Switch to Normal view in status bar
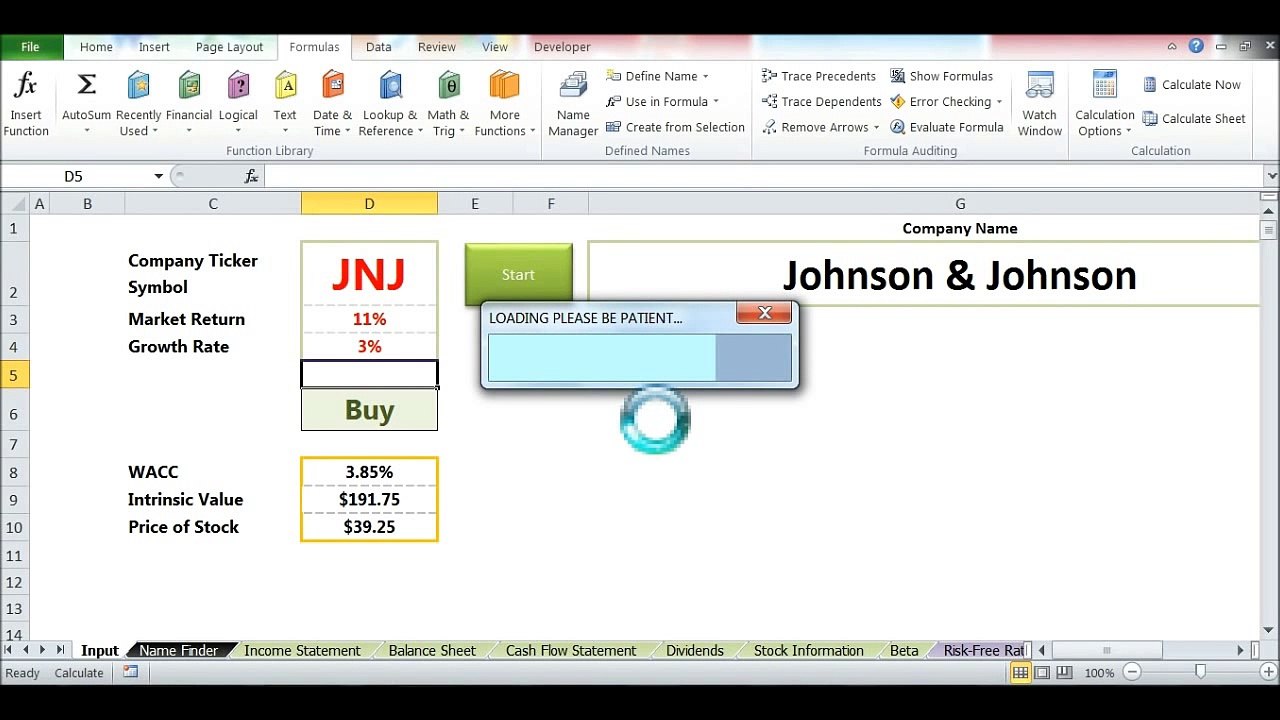The width and height of the screenshot is (1280, 720). 1020,673
